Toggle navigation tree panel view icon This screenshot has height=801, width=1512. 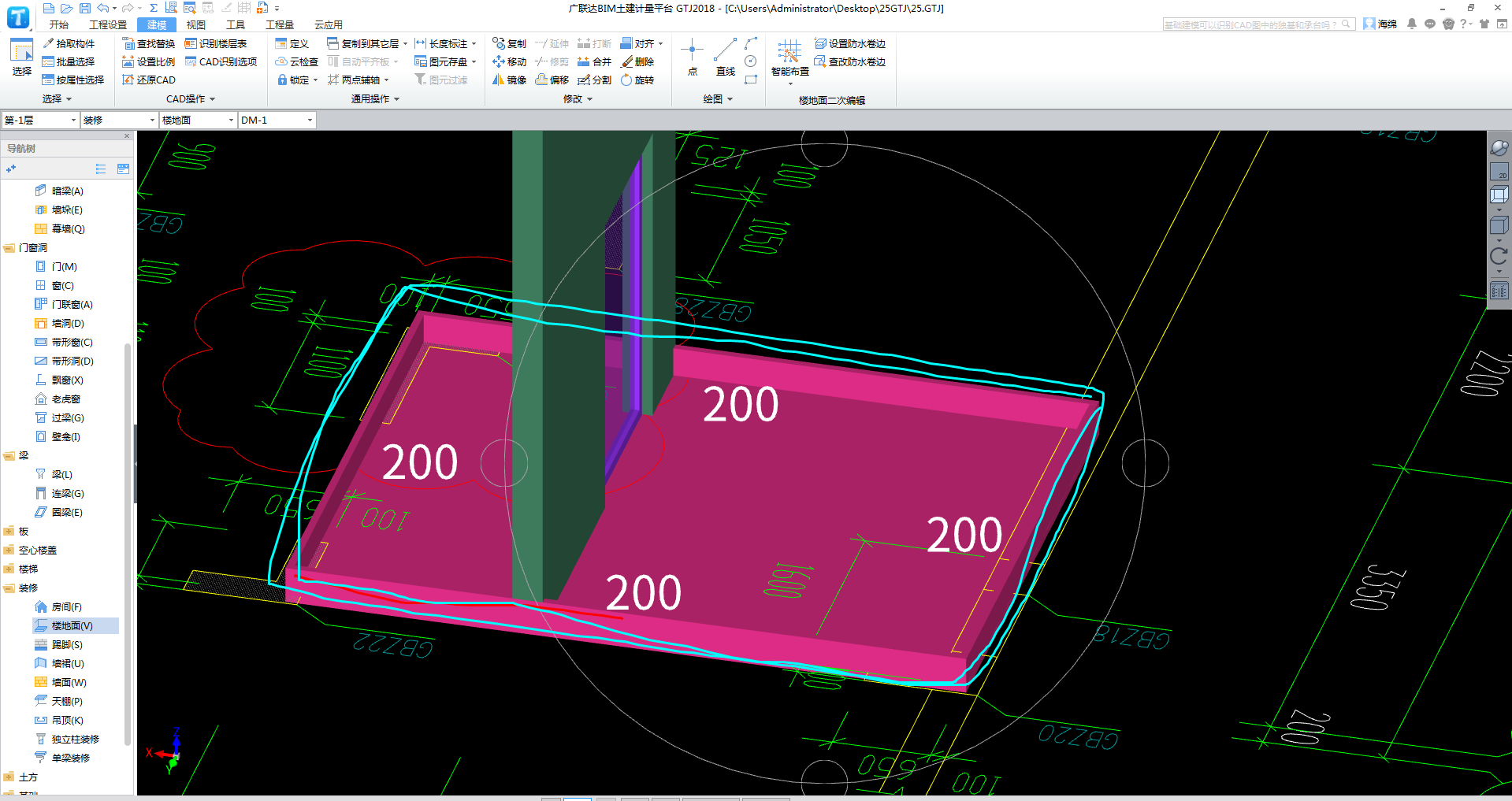pyautogui.click(x=123, y=169)
